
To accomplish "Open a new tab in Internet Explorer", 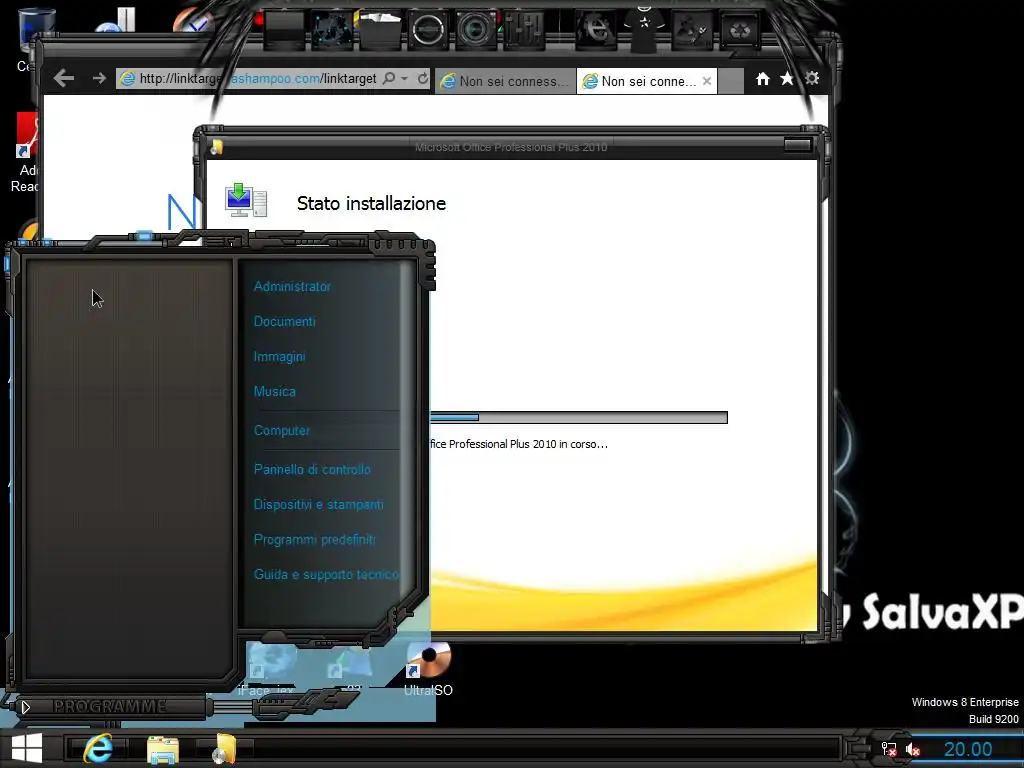I will pos(730,81).
